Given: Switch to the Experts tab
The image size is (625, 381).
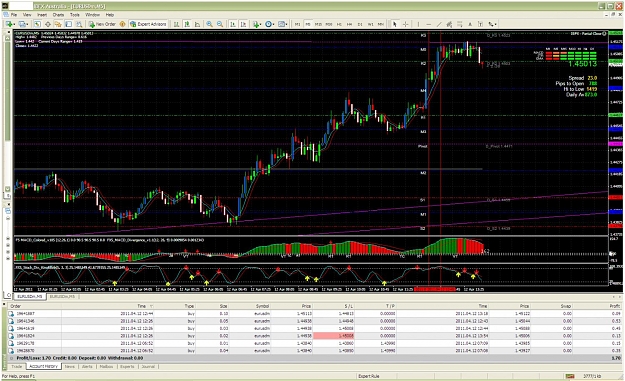Looking at the screenshot, I should tap(127, 366).
